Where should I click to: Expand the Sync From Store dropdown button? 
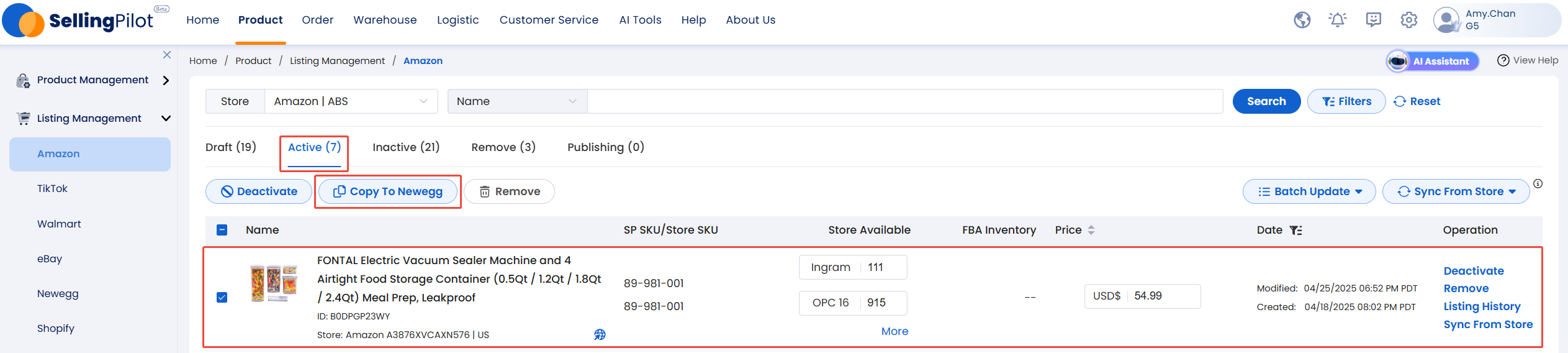click(1456, 191)
